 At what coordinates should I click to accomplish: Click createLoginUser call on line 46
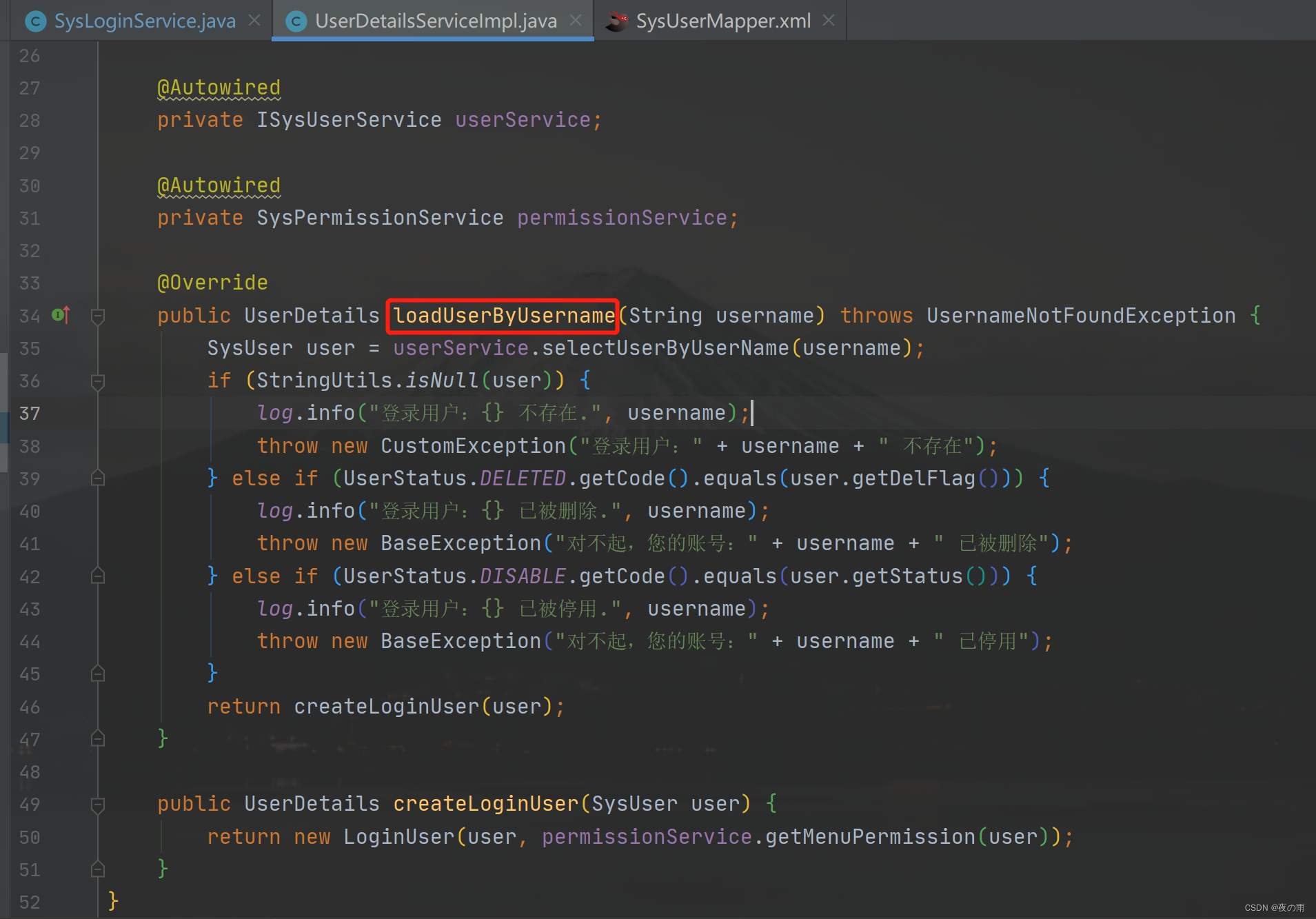(387, 707)
